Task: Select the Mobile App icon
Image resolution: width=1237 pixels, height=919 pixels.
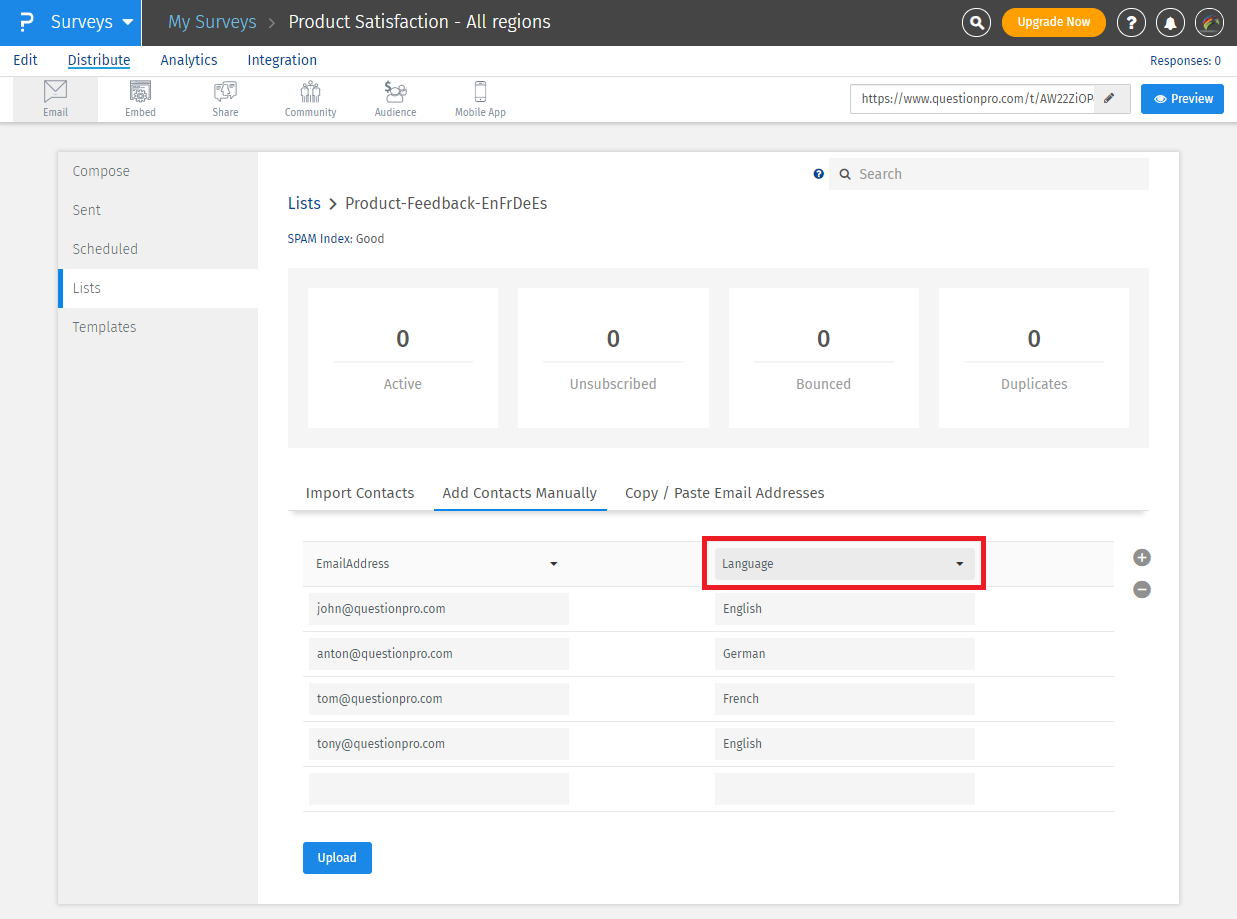Action: pyautogui.click(x=480, y=99)
